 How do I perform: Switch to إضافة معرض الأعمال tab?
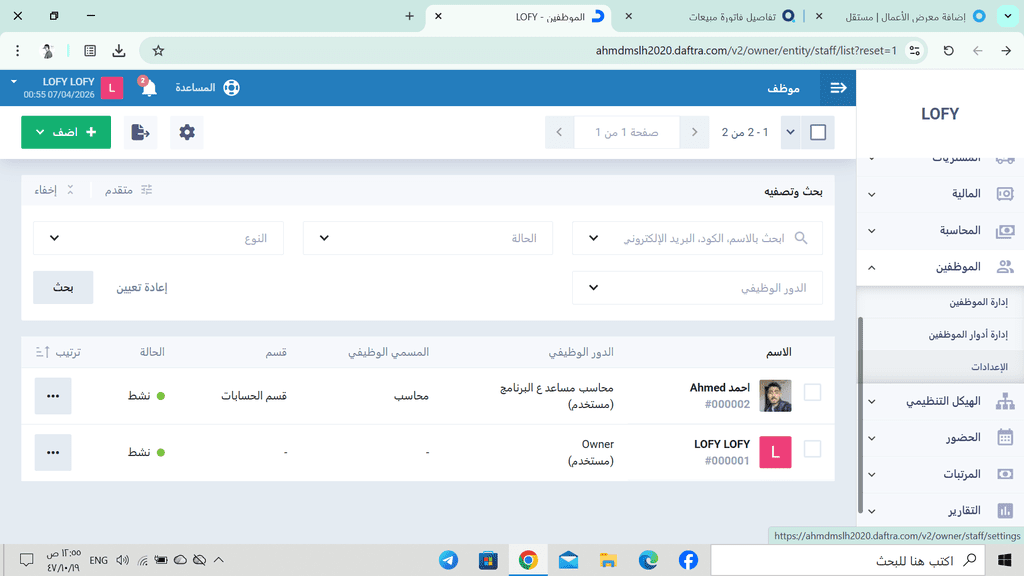[905, 16]
